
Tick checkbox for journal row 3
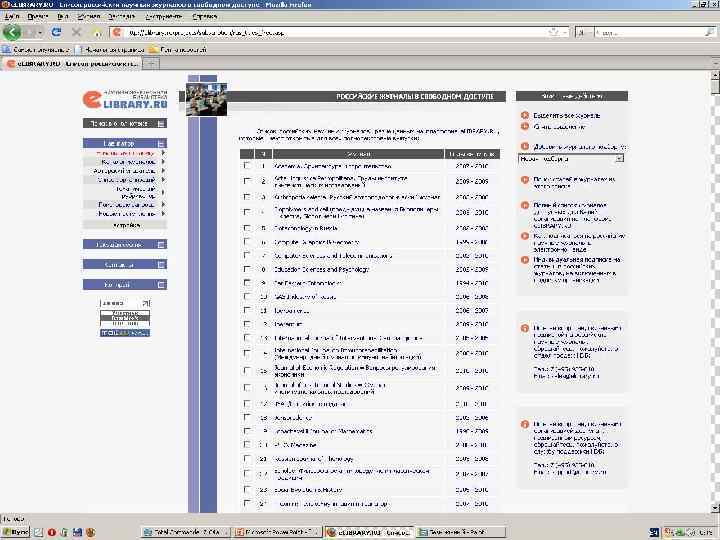(x=247, y=197)
